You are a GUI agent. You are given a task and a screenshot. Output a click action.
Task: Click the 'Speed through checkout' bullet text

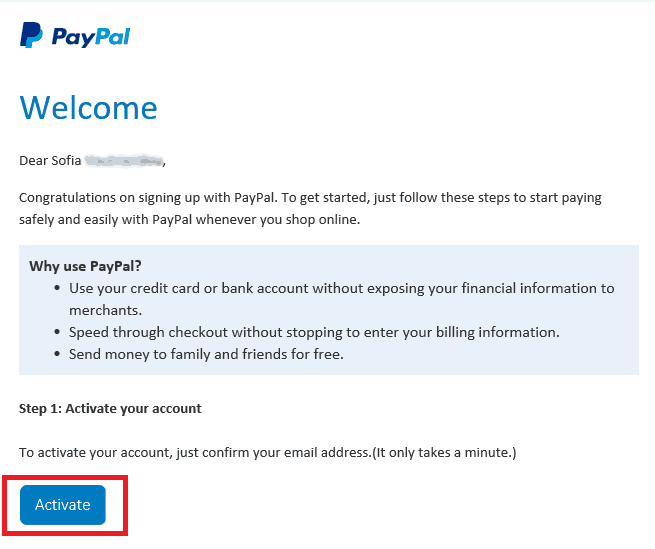(314, 332)
